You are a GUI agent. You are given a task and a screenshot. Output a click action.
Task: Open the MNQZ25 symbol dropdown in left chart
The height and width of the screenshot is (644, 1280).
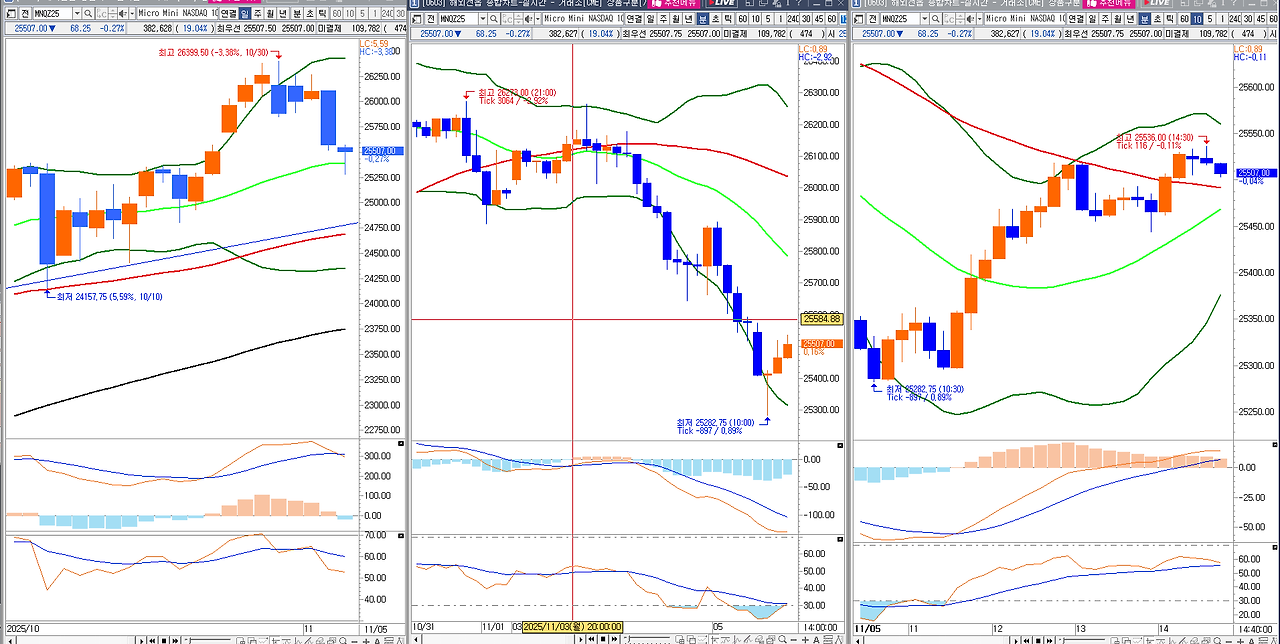tap(77, 14)
